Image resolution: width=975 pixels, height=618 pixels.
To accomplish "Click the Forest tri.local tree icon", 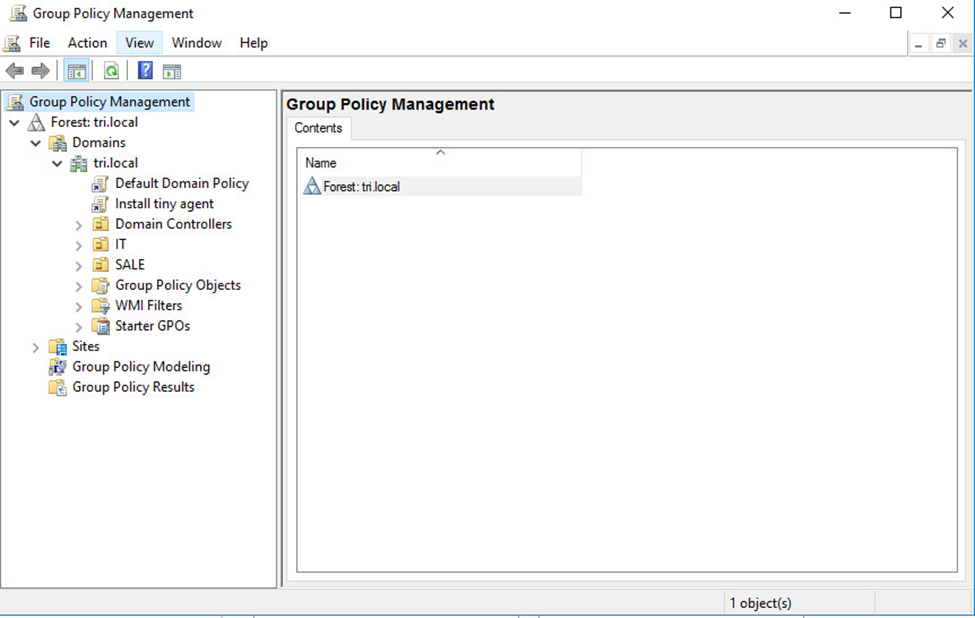I will 36,122.
